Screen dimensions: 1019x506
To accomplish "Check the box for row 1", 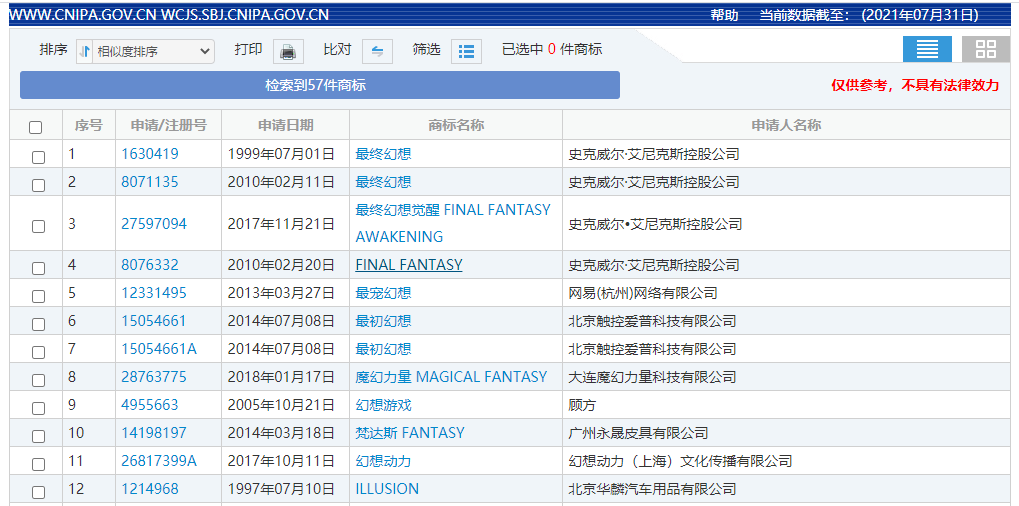I will (x=38, y=157).
